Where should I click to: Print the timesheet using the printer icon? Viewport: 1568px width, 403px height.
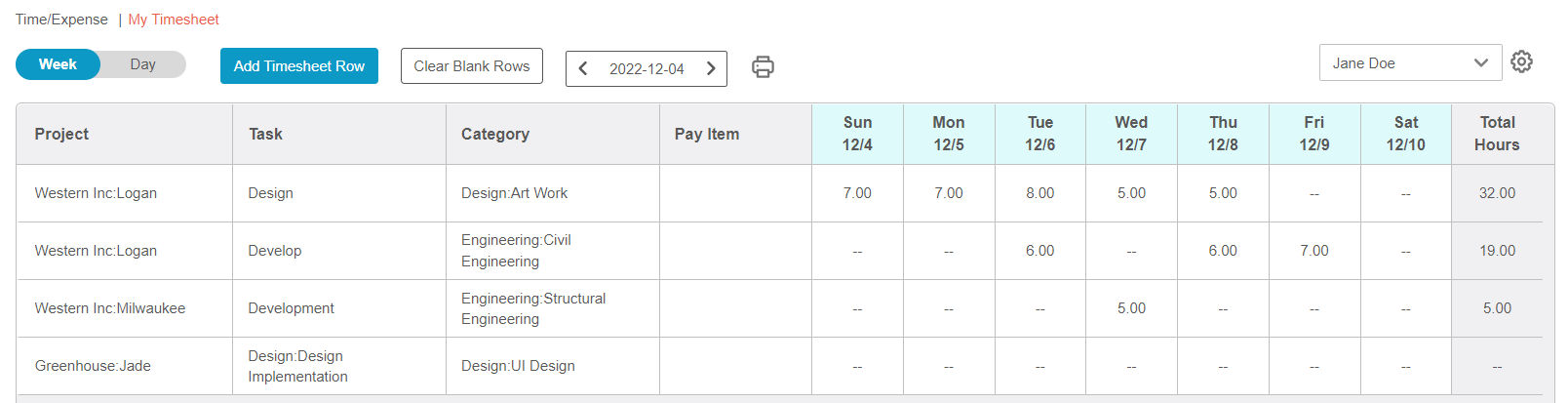pyautogui.click(x=763, y=66)
